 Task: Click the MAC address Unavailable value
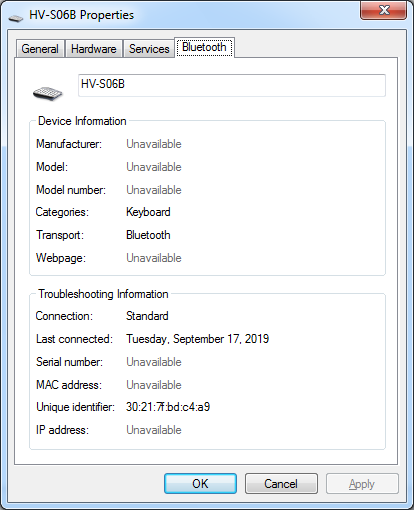click(x=154, y=385)
